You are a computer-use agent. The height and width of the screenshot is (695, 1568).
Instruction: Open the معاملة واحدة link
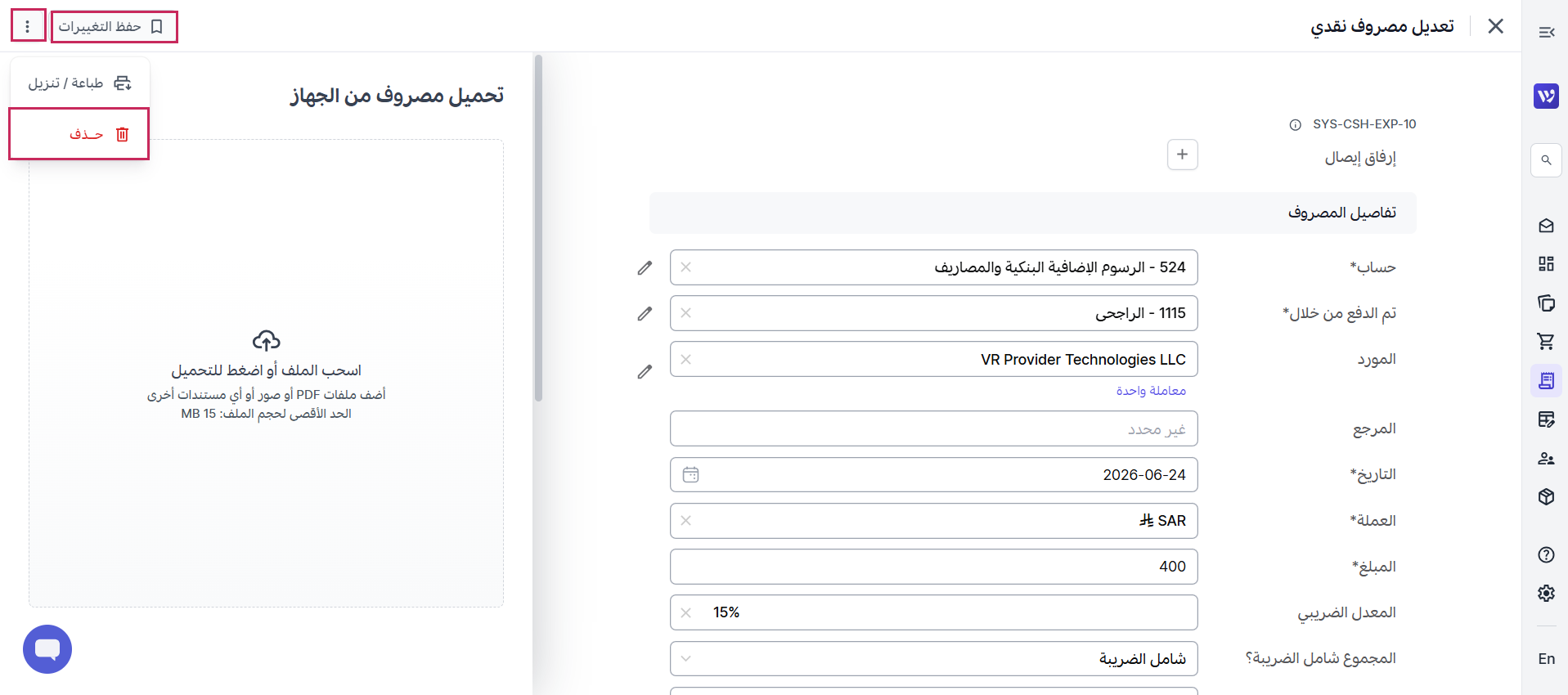1151,391
